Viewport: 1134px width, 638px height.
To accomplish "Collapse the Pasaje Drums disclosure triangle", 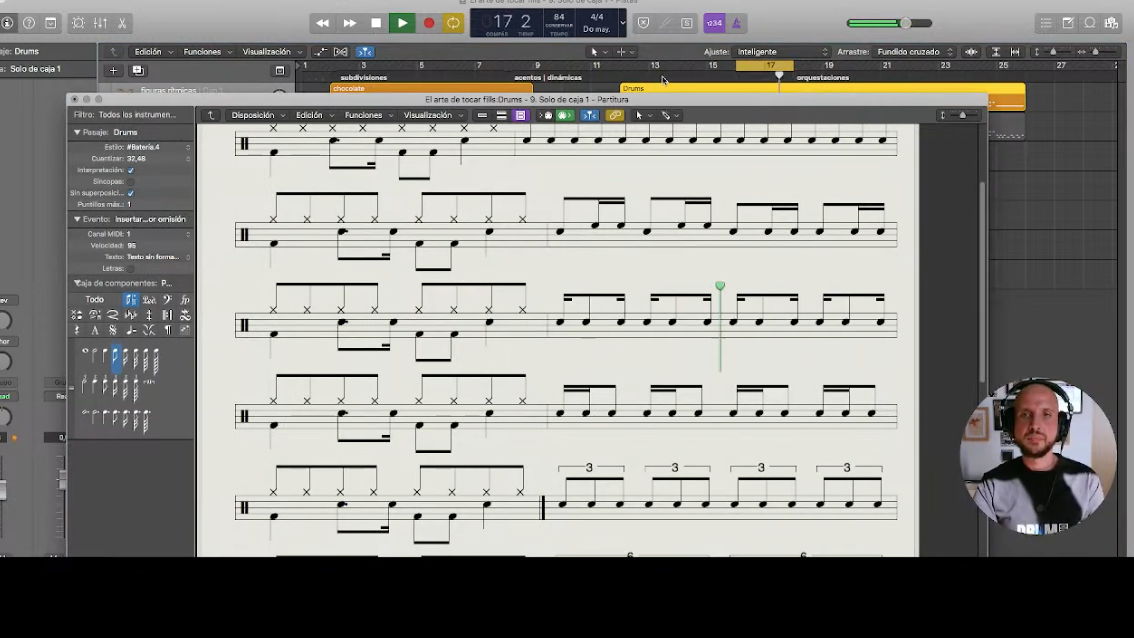I will point(77,132).
